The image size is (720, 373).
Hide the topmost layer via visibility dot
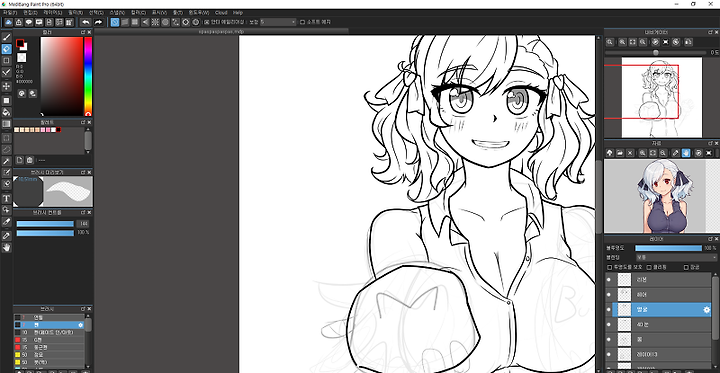(609, 279)
